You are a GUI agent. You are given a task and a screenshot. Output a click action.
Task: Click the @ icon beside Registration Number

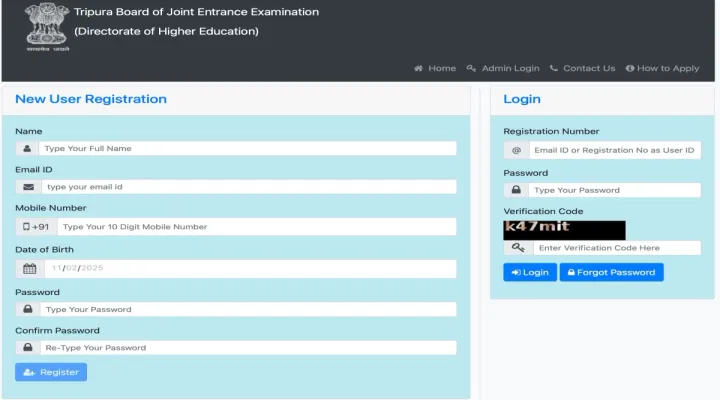tap(516, 150)
